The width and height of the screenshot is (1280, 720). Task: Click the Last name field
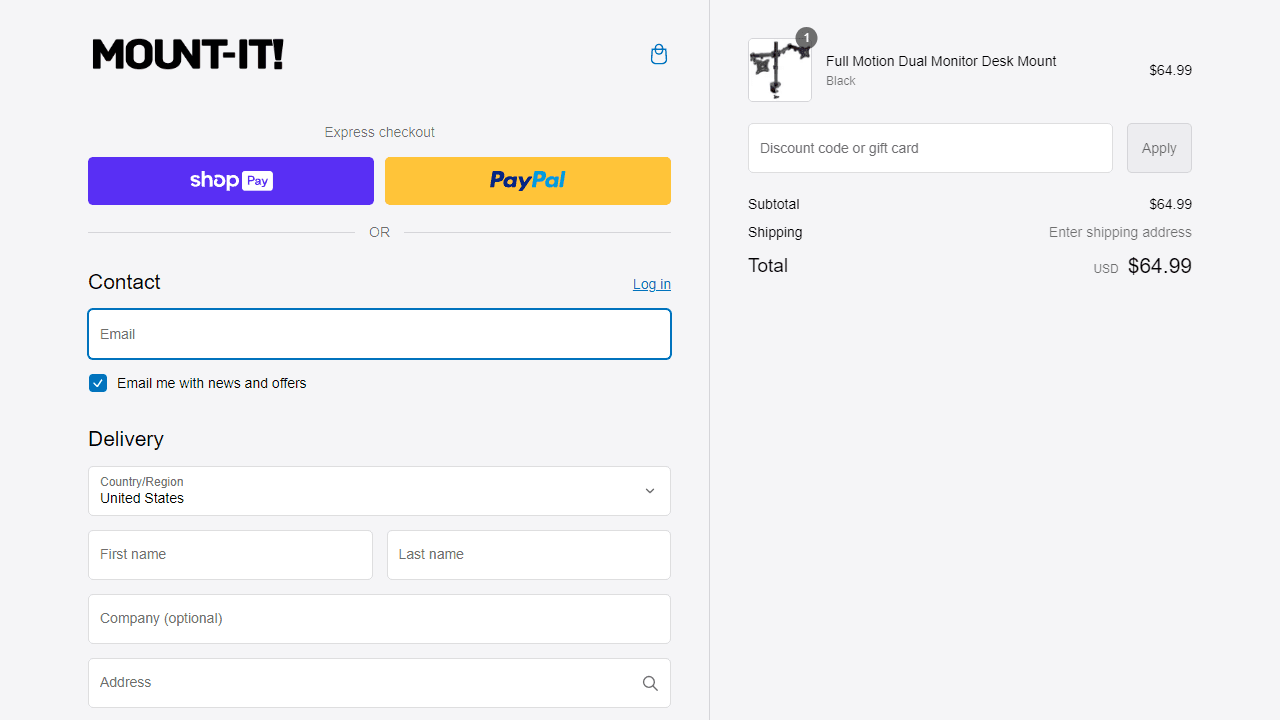pos(529,555)
